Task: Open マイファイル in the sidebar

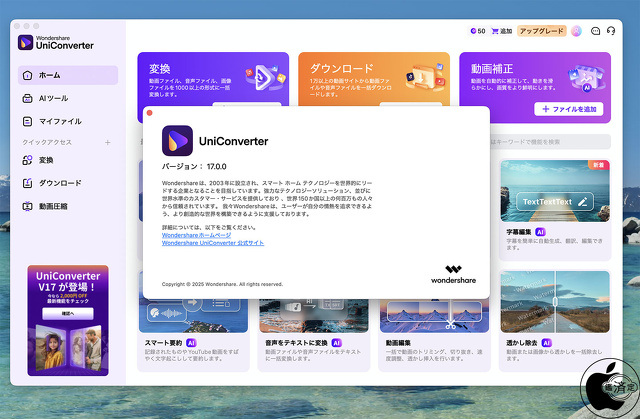Action: [x=59, y=121]
